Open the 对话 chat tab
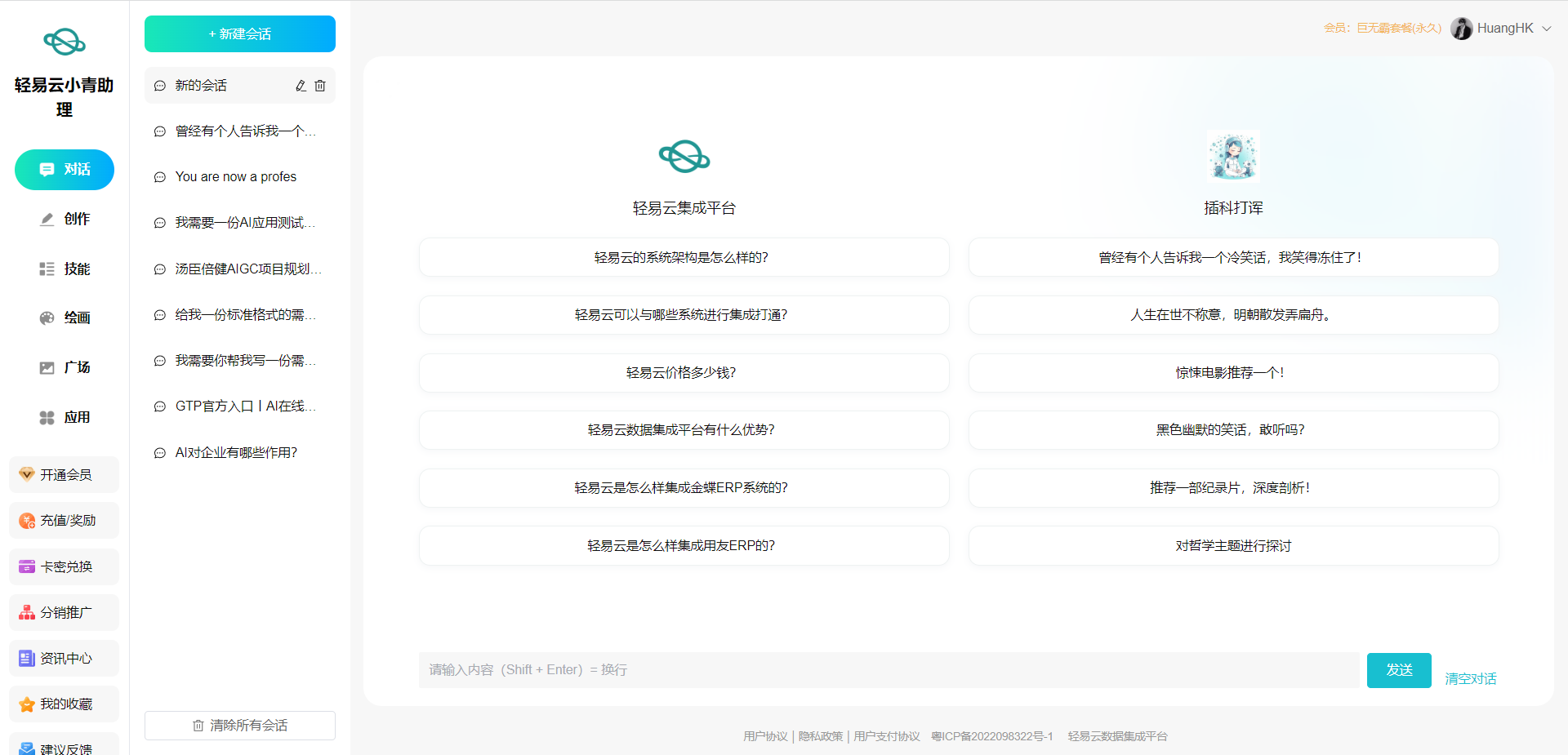1568x755 pixels. coord(65,170)
